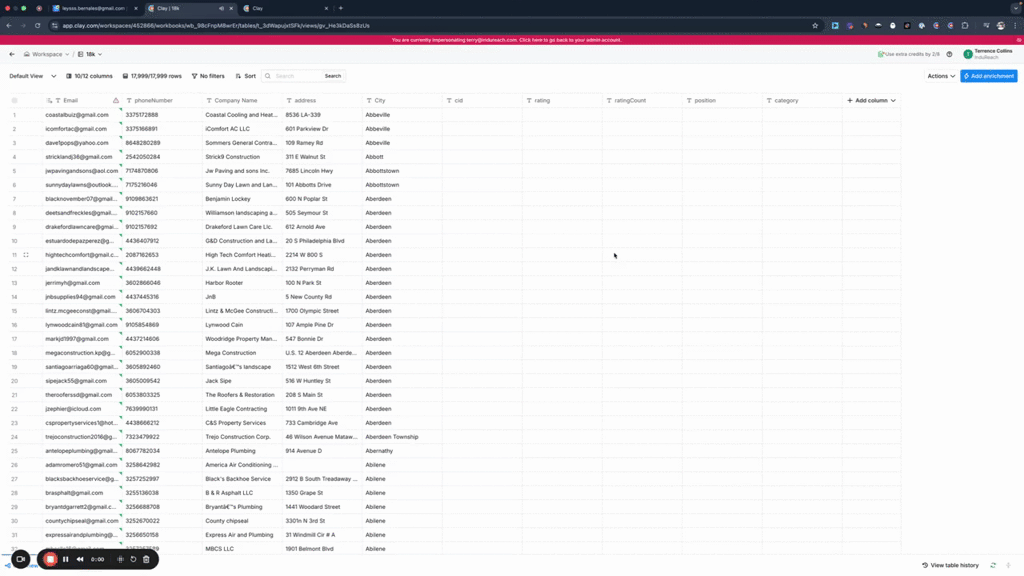
Task: Open the Actions dropdown menu
Action: tap(940, 76)
